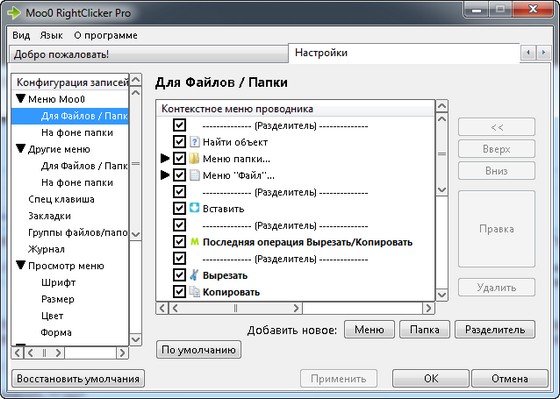The width and height of the screenshot is (560, 399).
Task: Click tab strip right scroll arrow
Action: click(544, 53)
